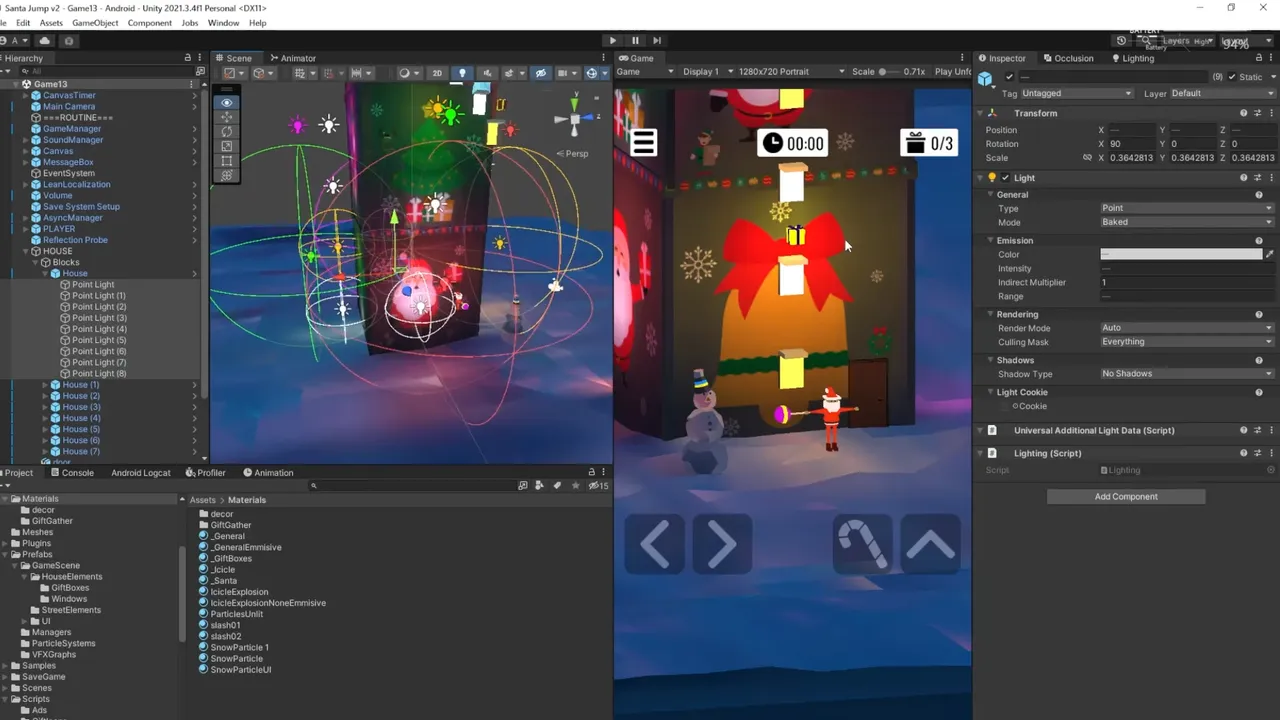Open the Android Logcat tab
This screenshot has height=720, width=1280.
coord(141,473)
